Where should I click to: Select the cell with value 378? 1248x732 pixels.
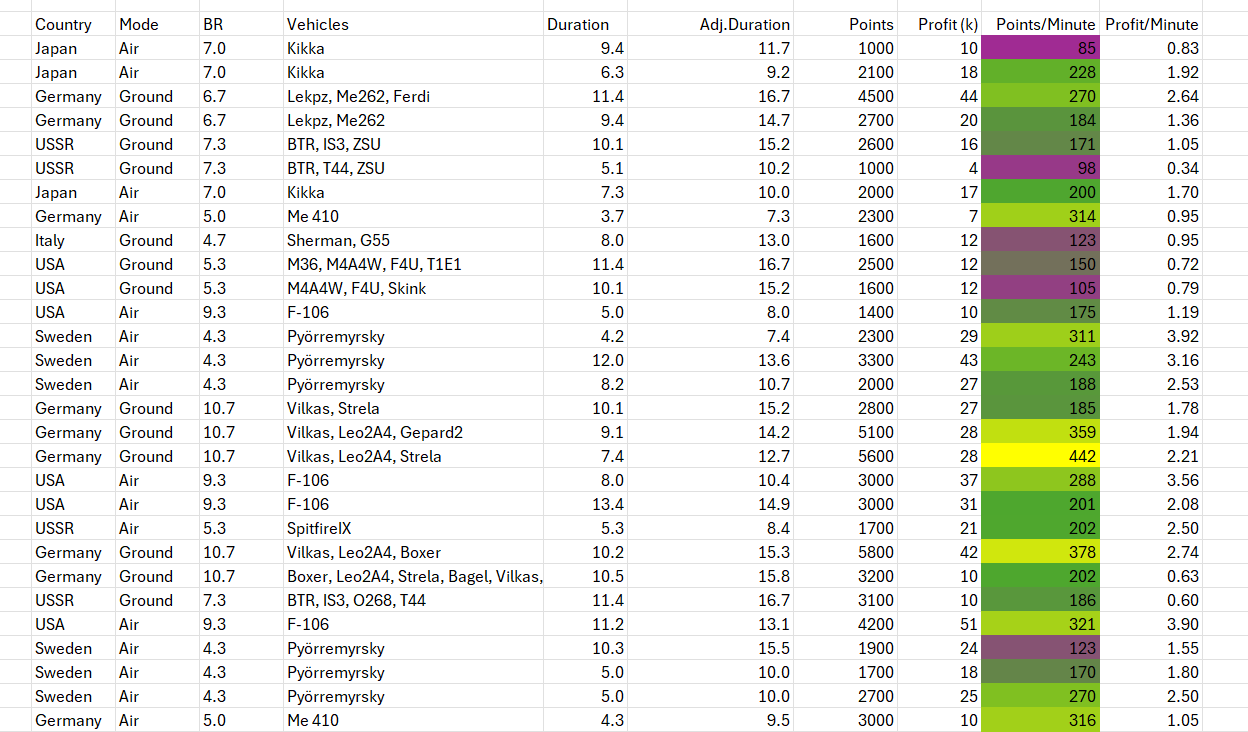[1040, 552]
